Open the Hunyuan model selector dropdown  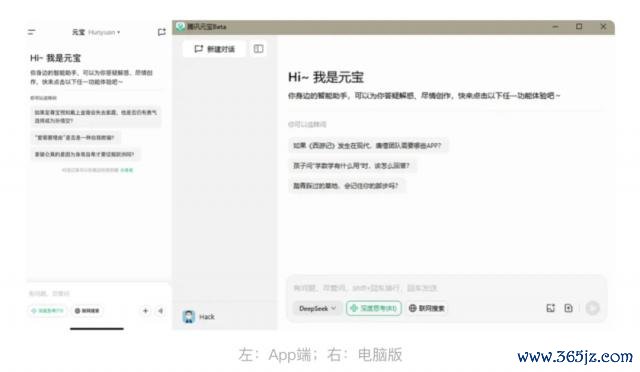point(104,32)
